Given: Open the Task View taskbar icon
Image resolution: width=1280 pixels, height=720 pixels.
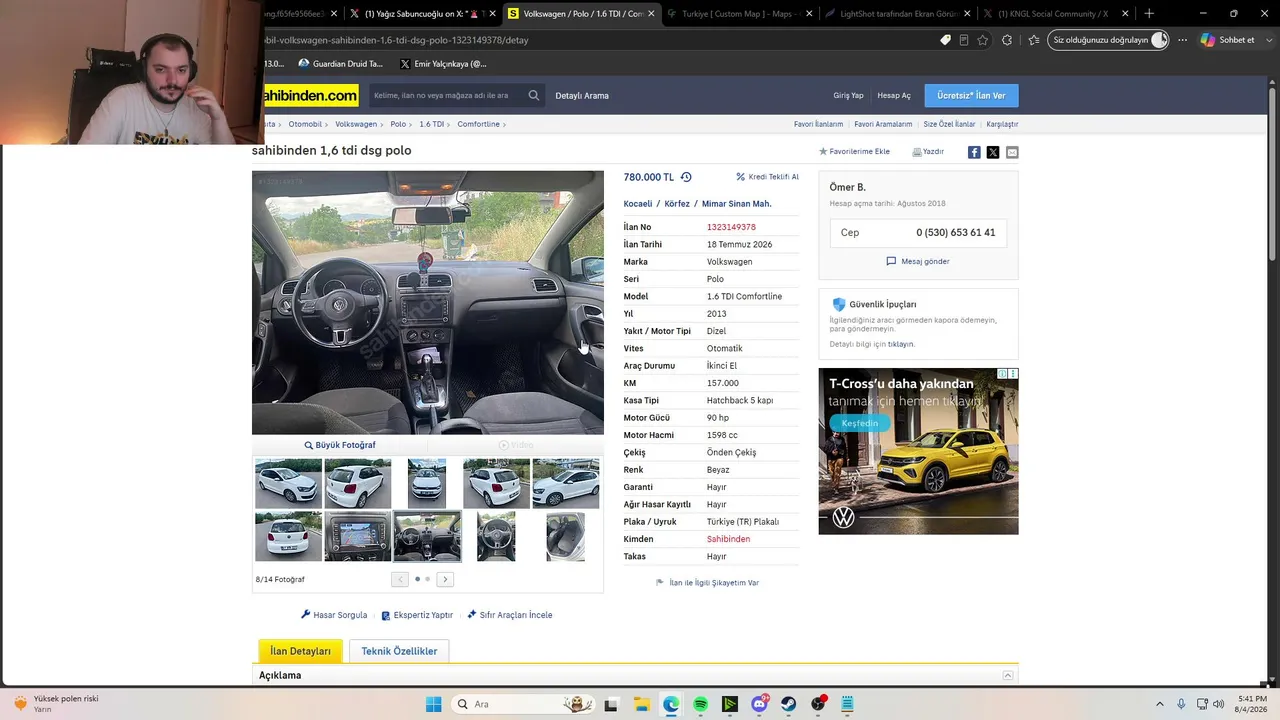Looking at the screenshot, I should 611,704.
